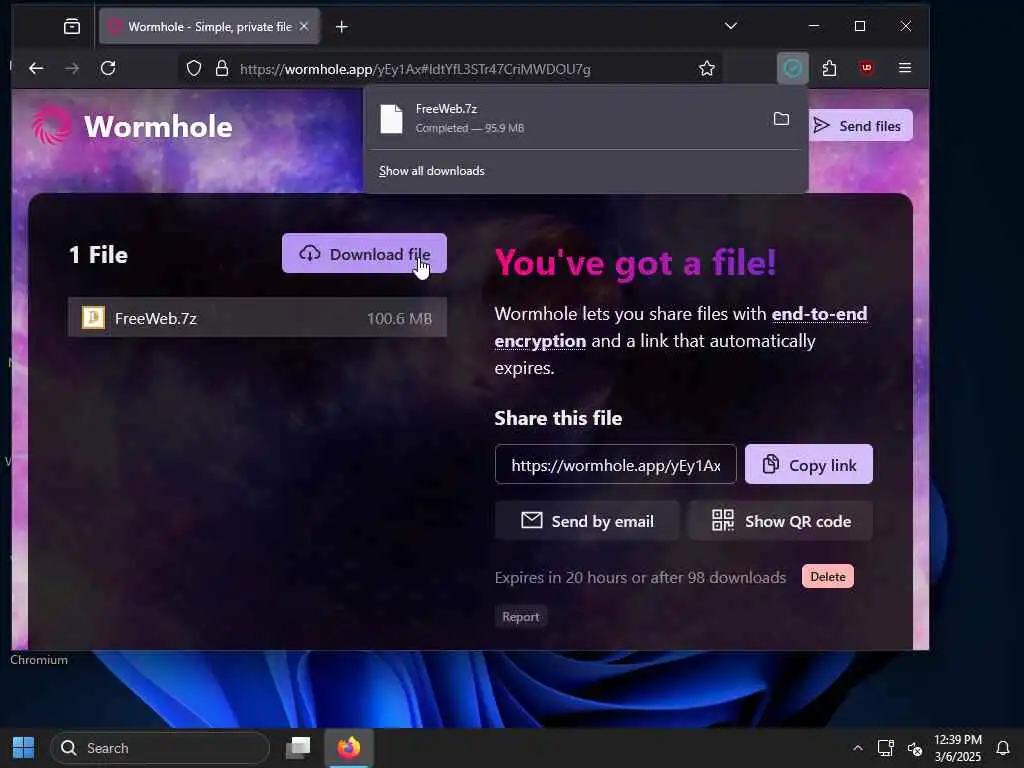Select the FreeWeb.7z file row
The width and height of the screenshot is (1024, 768).
[x=257, y=318]
